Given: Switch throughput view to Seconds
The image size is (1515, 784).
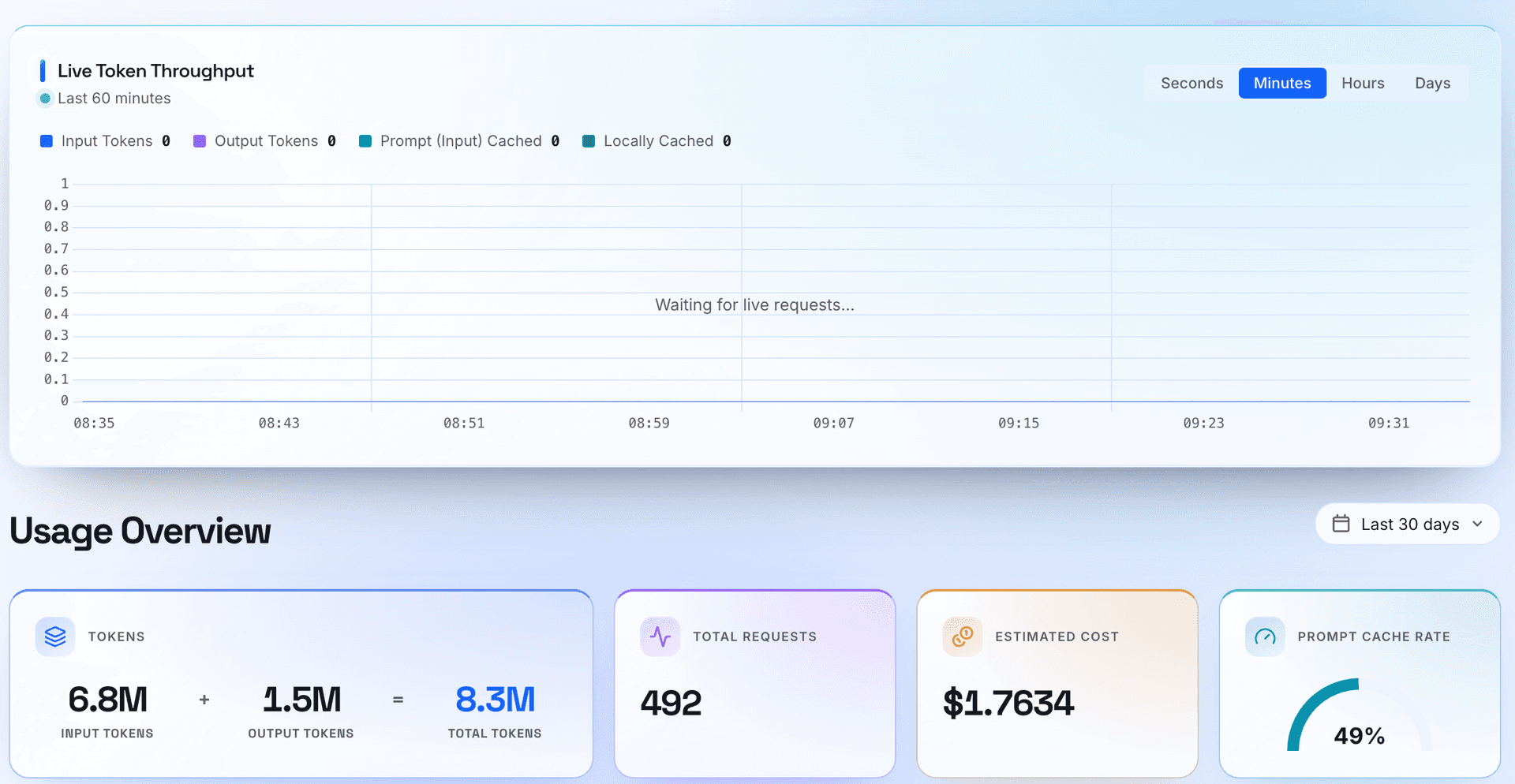Looking at the screenshot, I should [x=1191, y=83].
